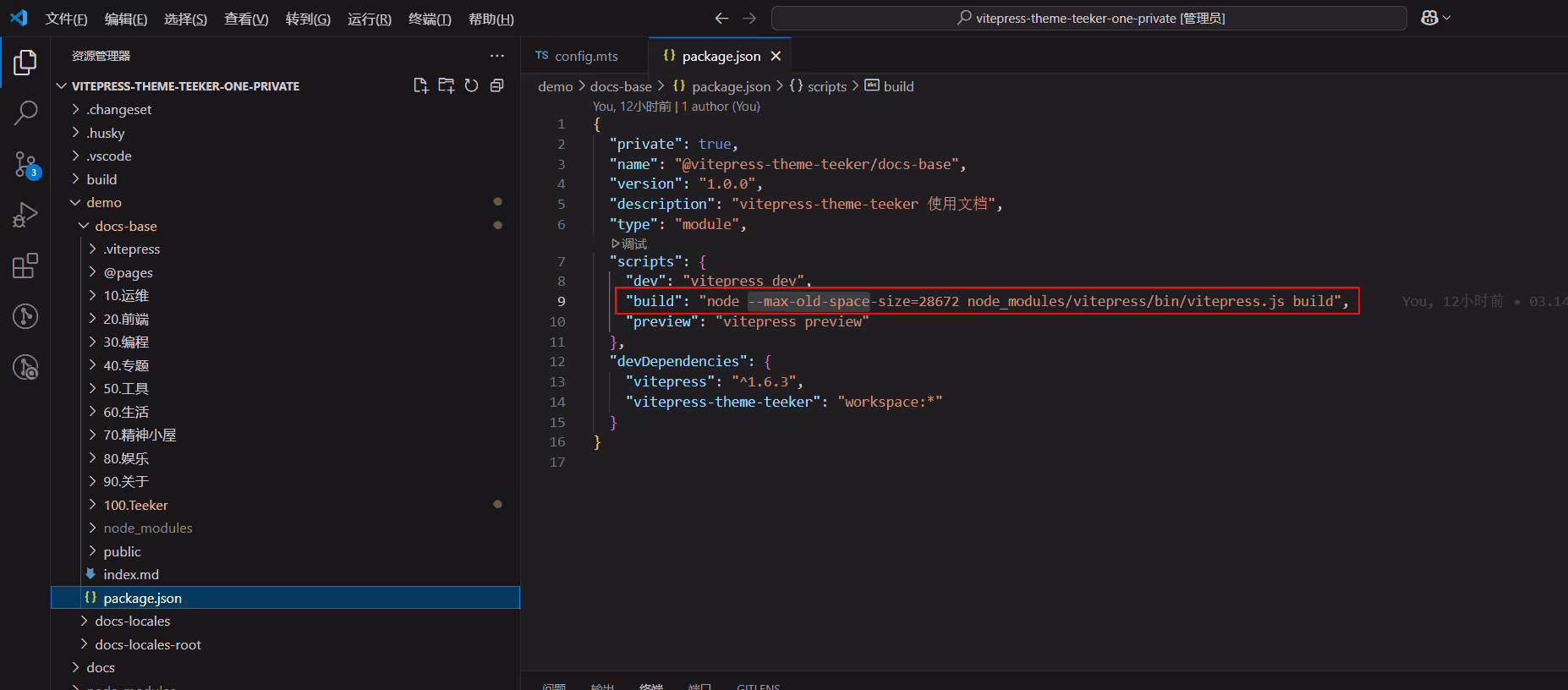
Task: Open the Extensions view icon
Action: point(25,266)
